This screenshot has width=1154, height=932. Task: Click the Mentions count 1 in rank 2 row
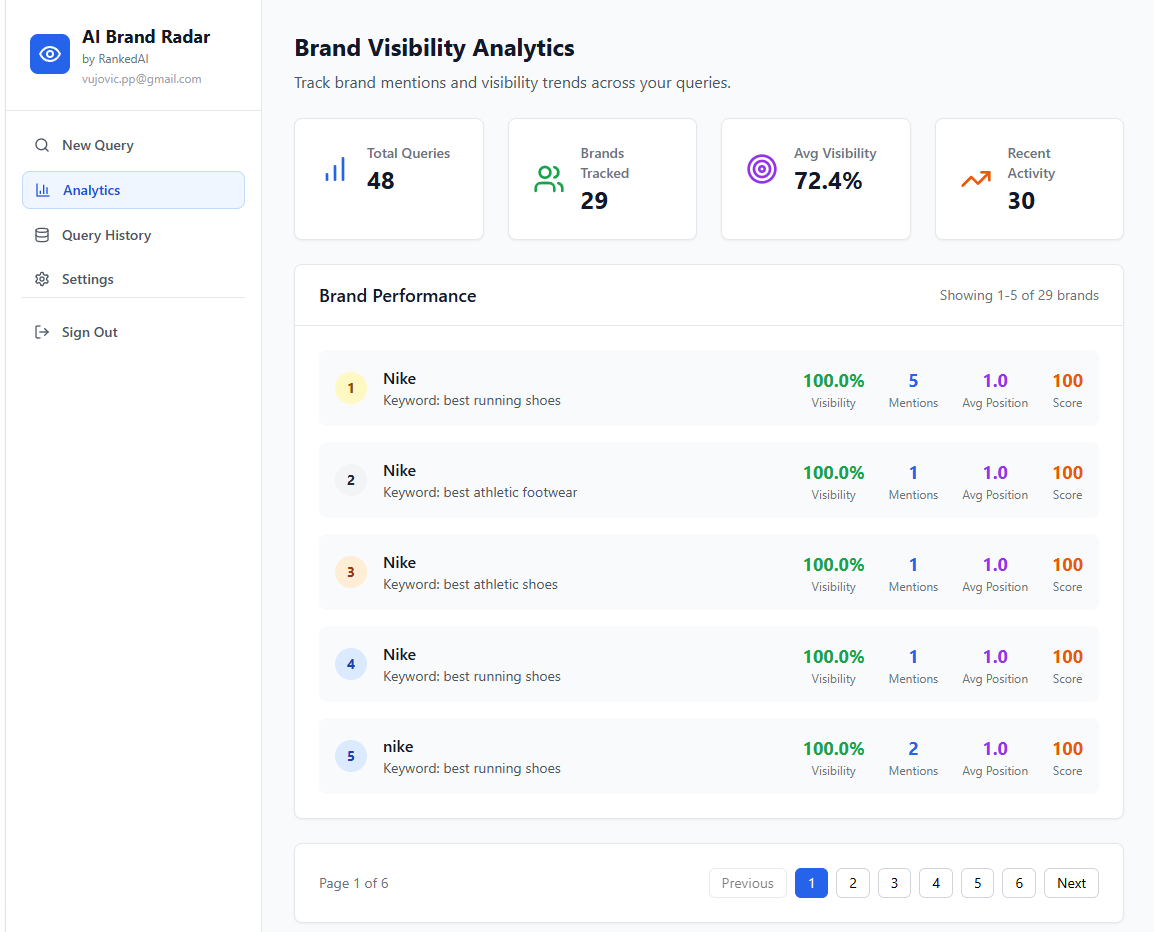pyautogui.click(x=913, y=473)
